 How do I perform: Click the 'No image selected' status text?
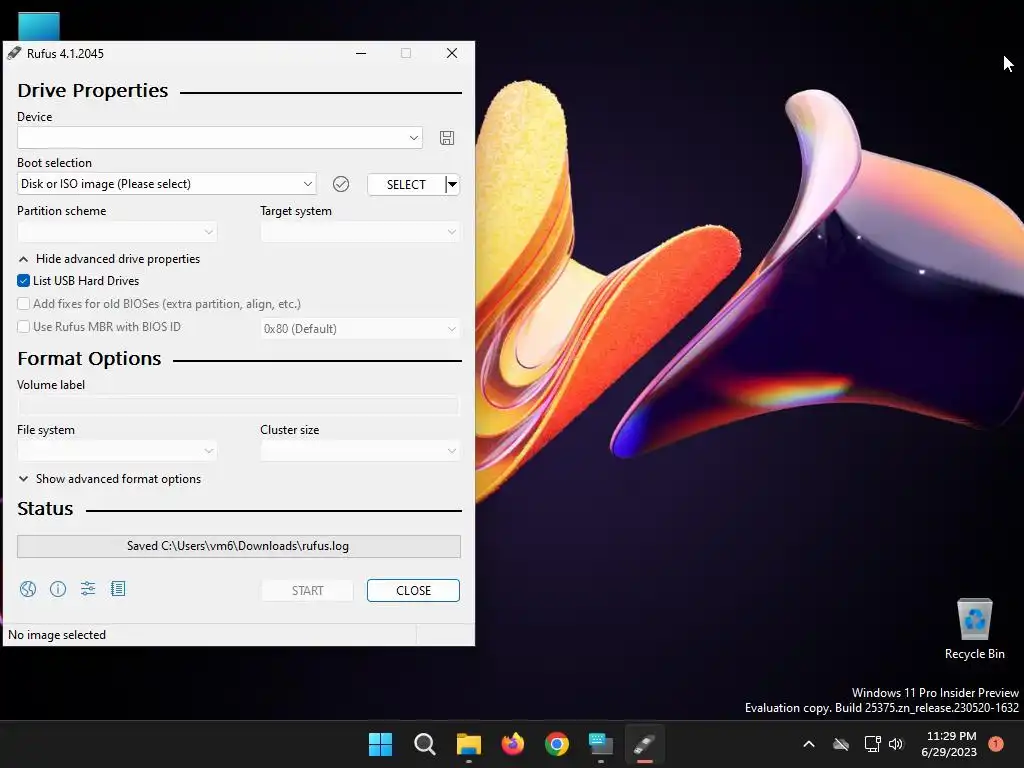tap(57, 635)
